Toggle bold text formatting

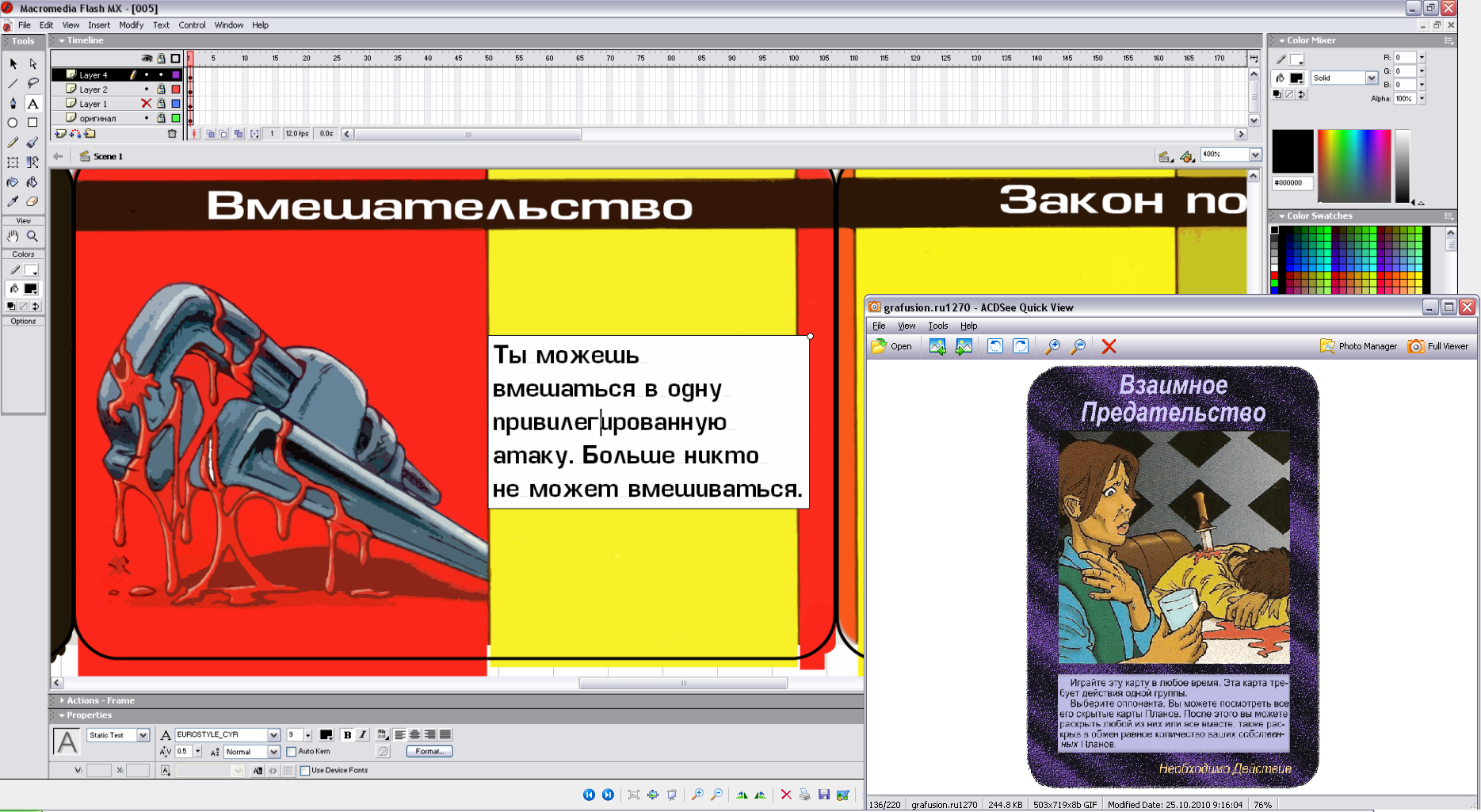pos(347,735)
